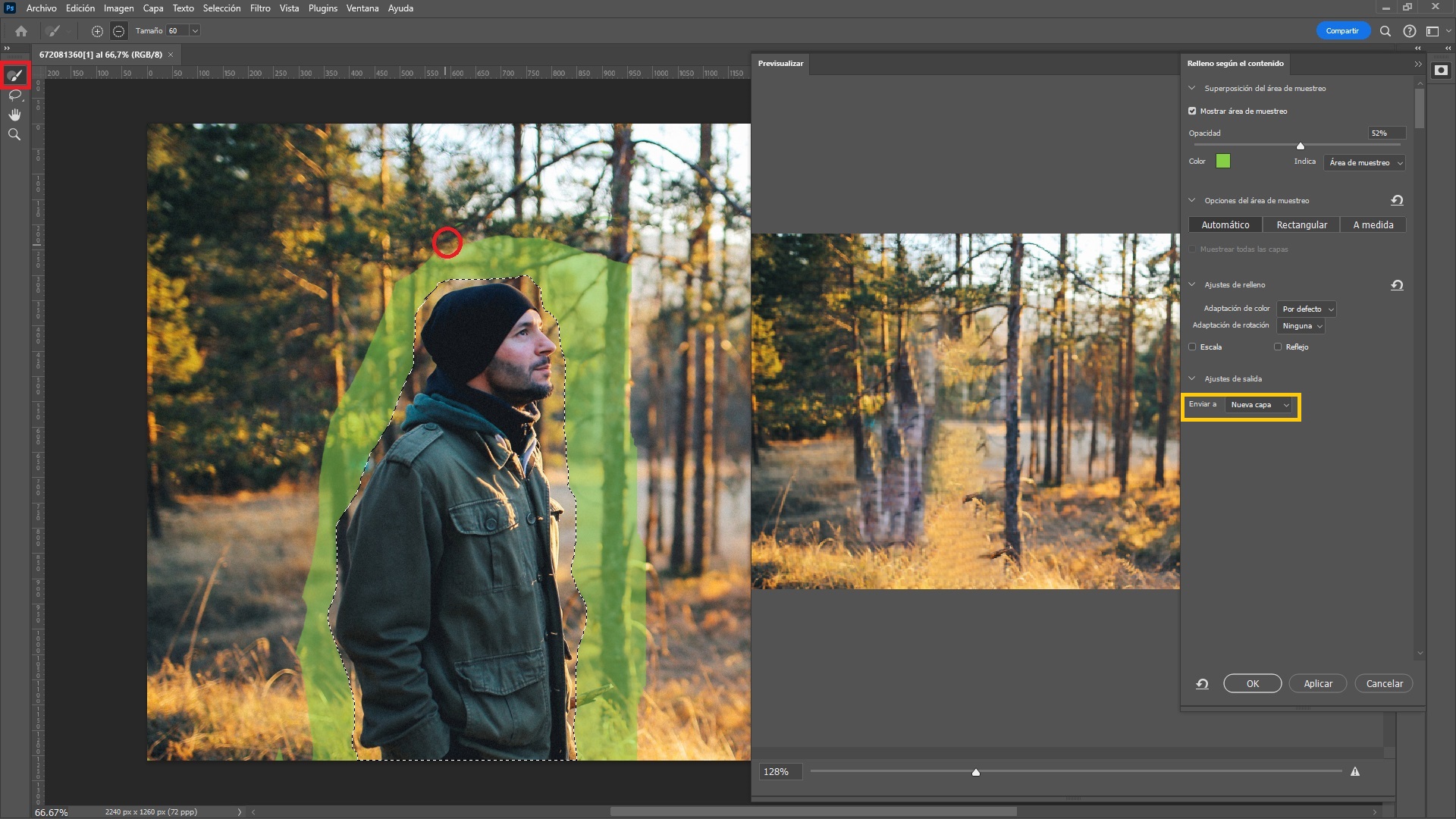Collapse Ajustes de salida section
Image resolution: width=1456 pixels, height=819 pixels.
click(x=1192, y=379)
